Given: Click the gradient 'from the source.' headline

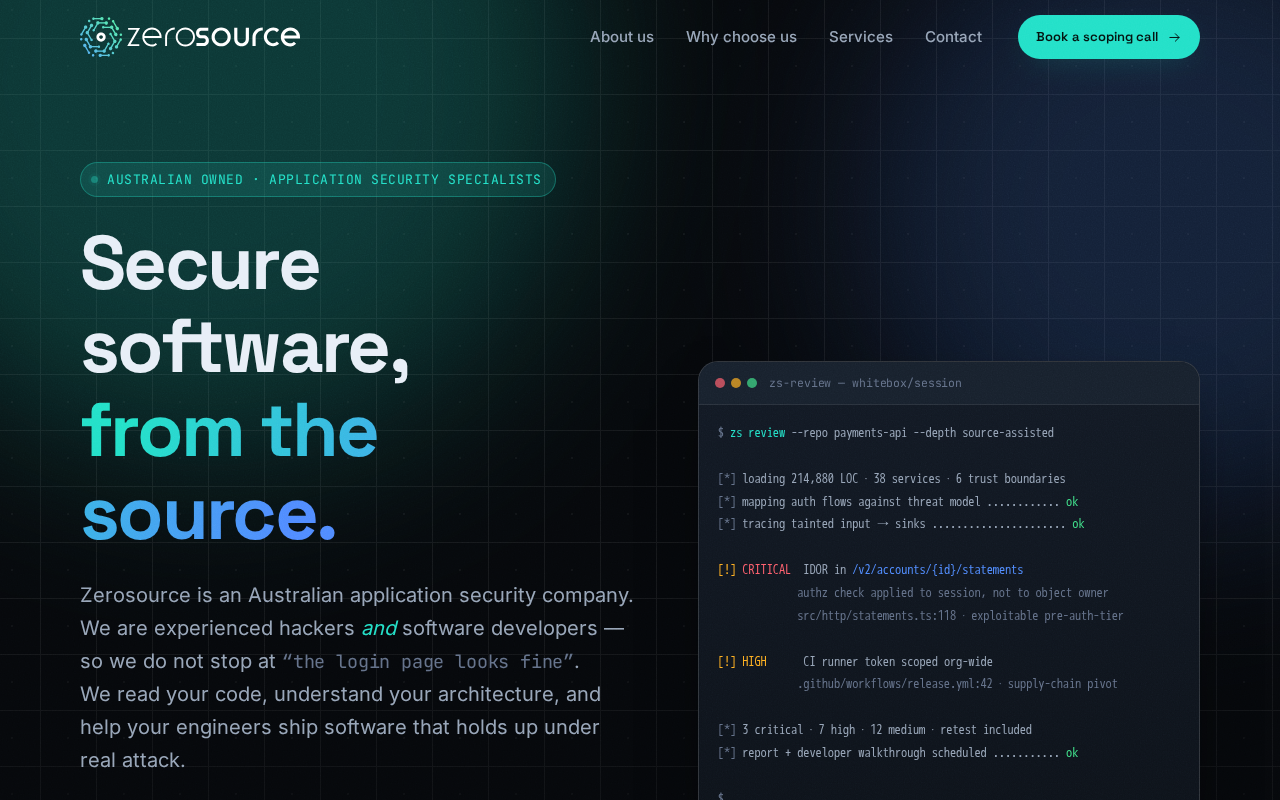Looking at the screenshot, I should (229, 472).
